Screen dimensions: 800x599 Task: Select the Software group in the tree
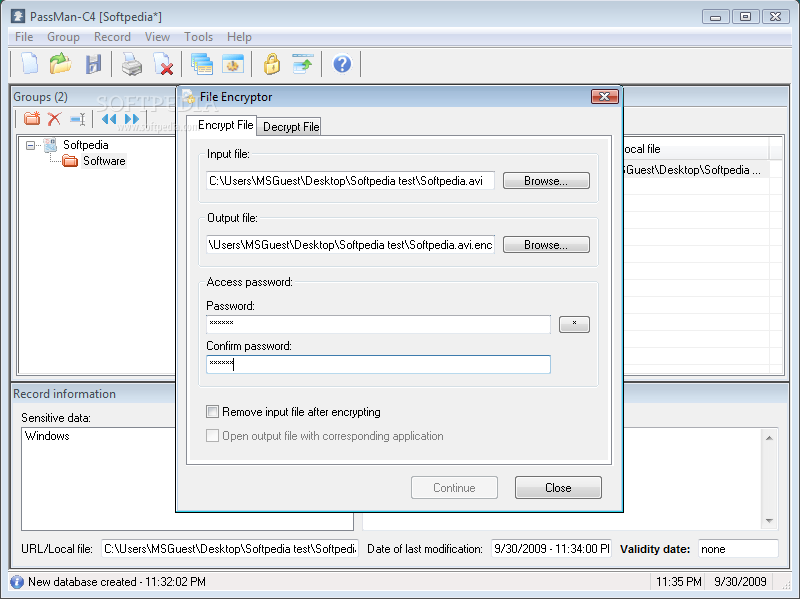point(104,161)
